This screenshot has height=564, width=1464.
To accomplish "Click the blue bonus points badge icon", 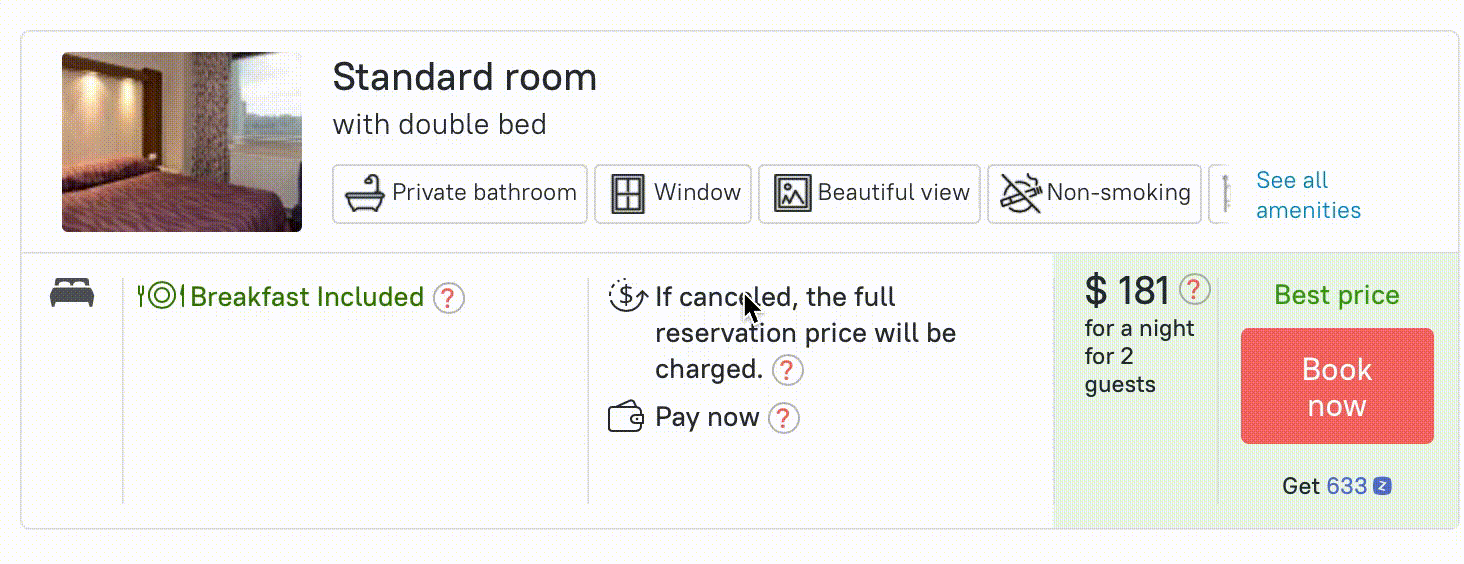I will pyautogui.click(x=1382, y=487).
